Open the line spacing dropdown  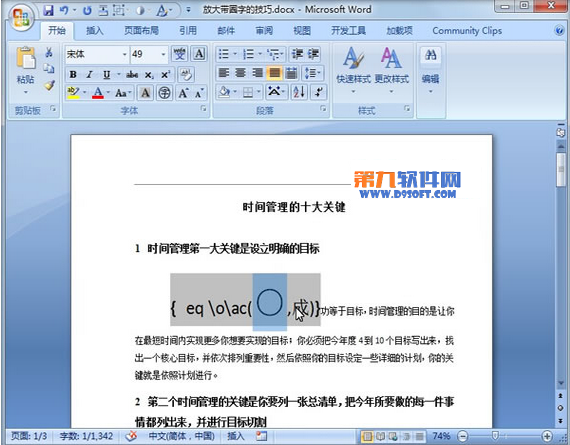coord(312,73)
